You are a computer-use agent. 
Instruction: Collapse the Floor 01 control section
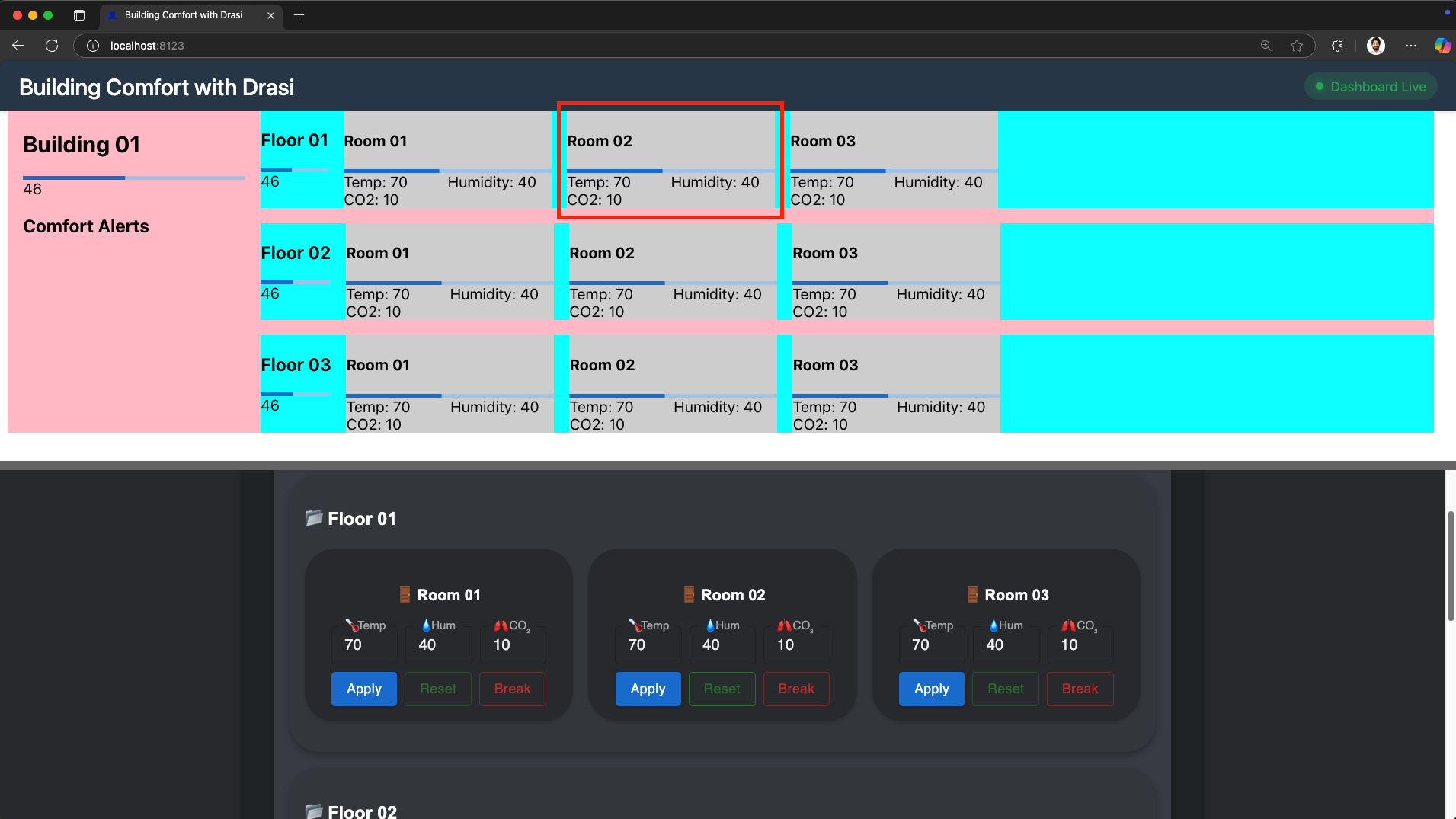[x=361, y=518]
